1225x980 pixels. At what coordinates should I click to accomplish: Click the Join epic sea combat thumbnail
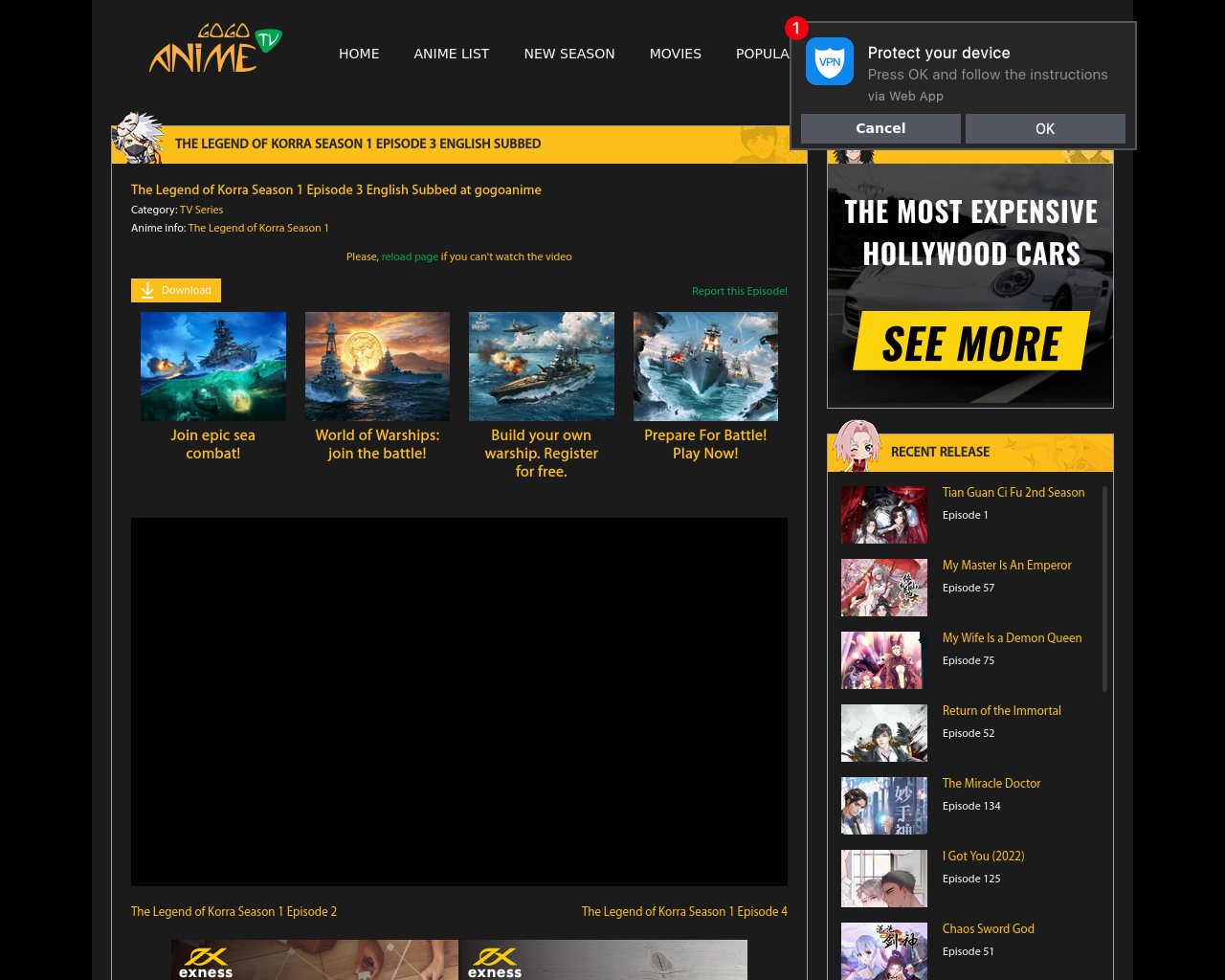click(x=213, y=367)
